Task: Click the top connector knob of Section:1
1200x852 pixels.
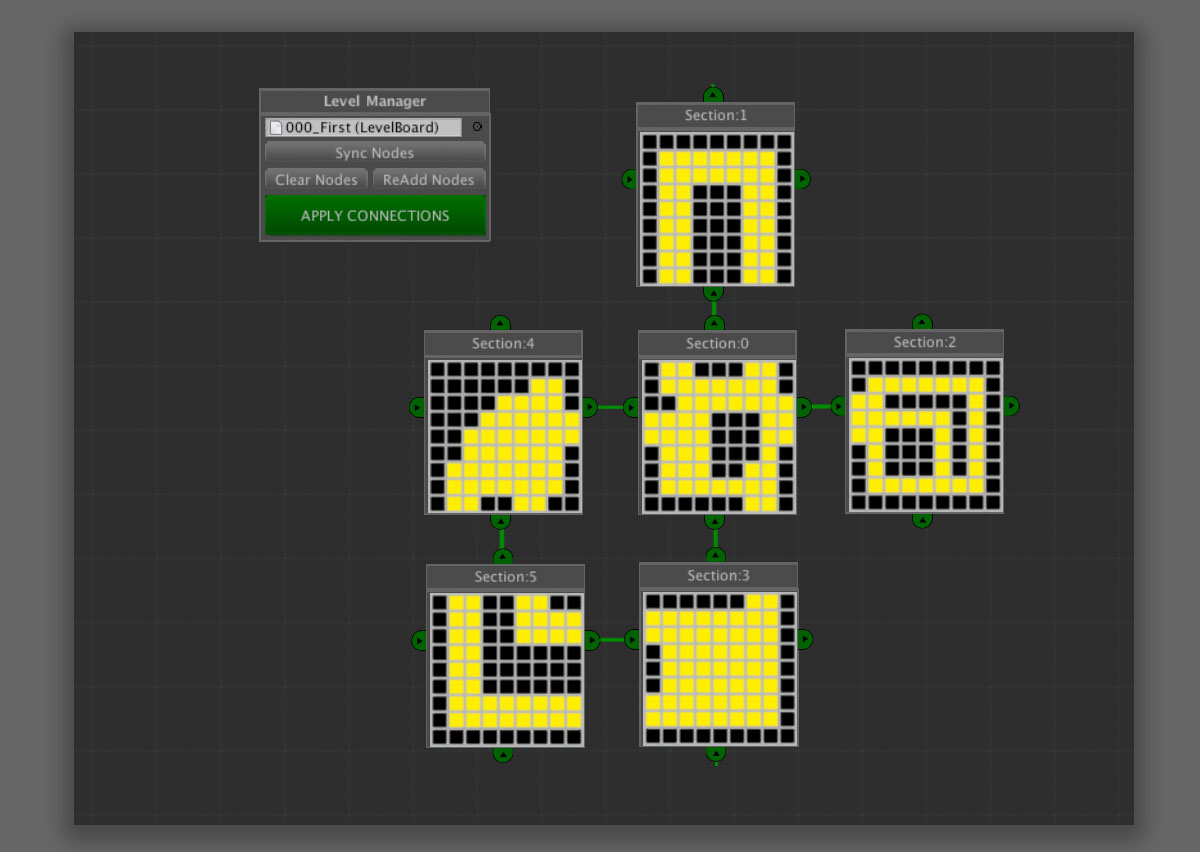Action: pyautogui.click(x=713, y=96)
